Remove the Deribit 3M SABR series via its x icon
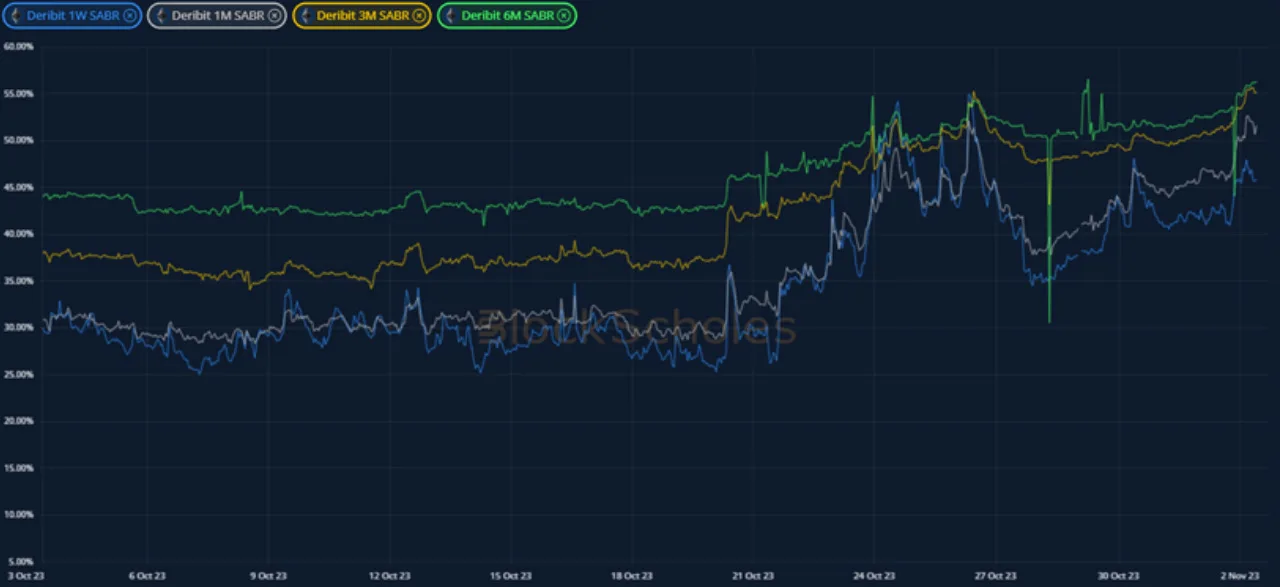 tap(419, 15)
